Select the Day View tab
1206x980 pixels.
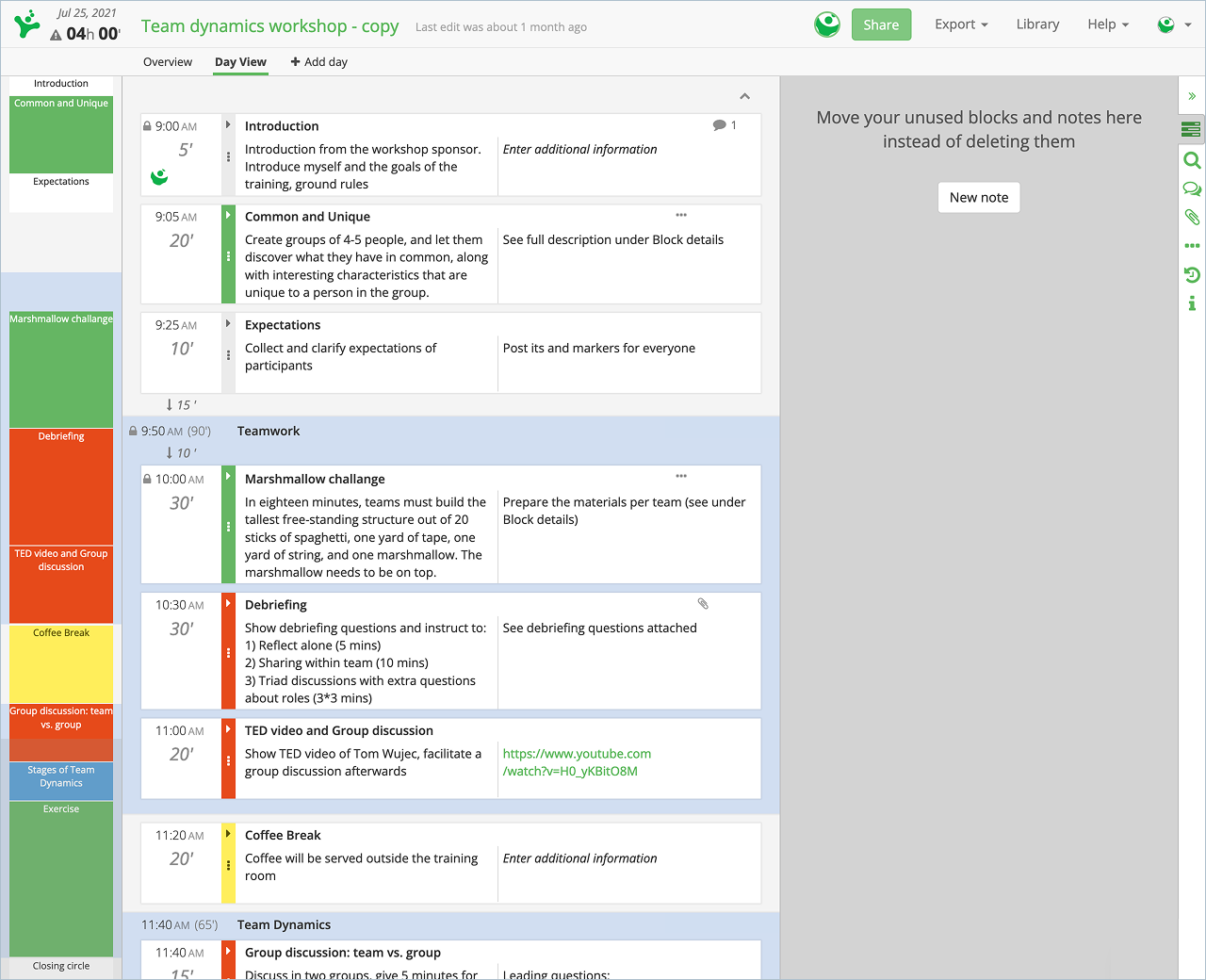click(240, 62)
